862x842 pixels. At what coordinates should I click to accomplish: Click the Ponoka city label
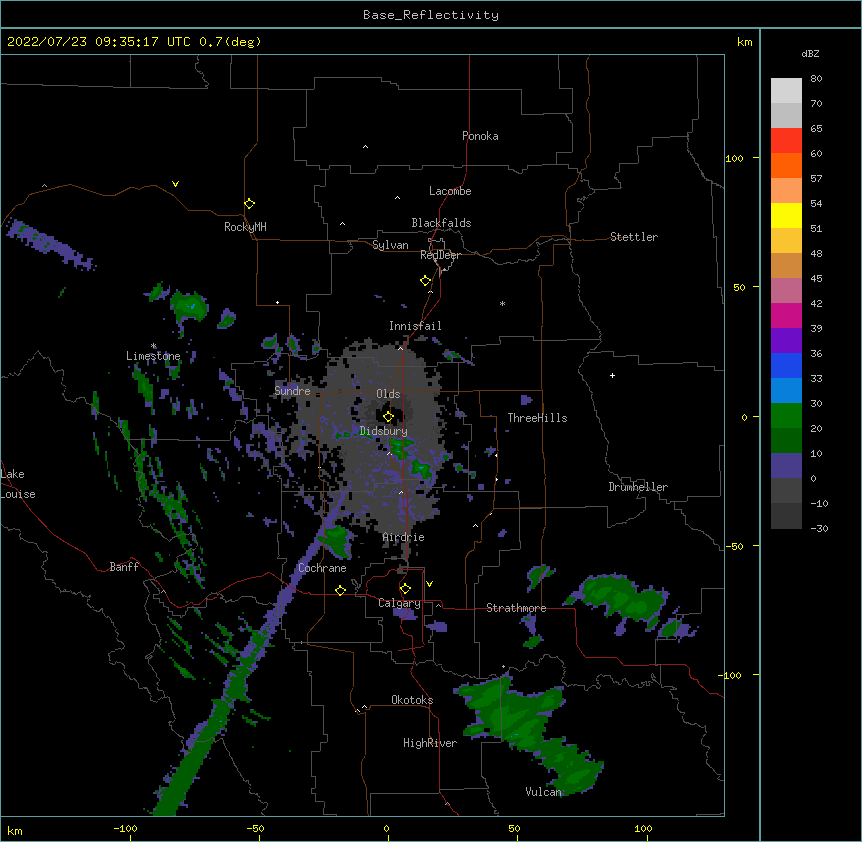(480, 136)
